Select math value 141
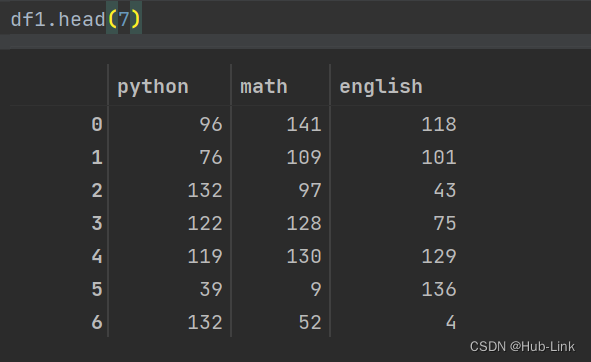 tap(304, 124)
